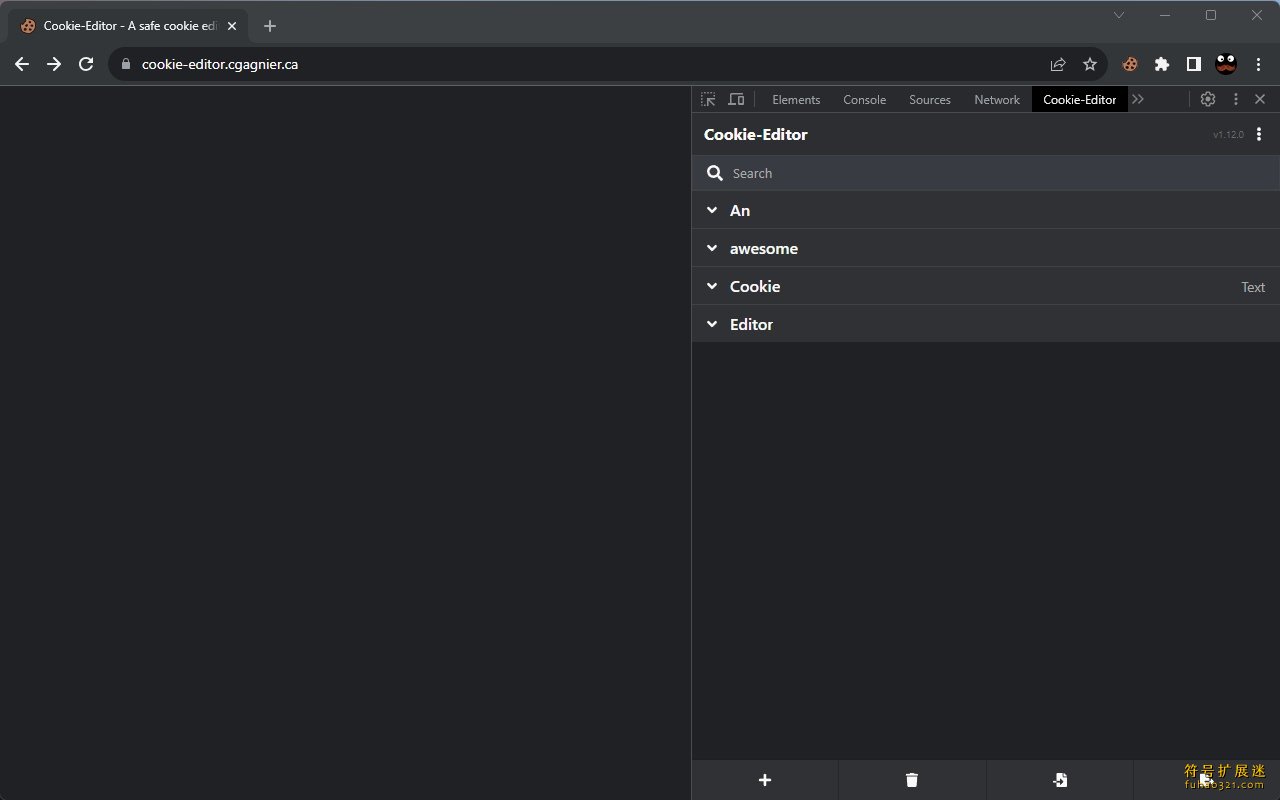Expand the "awesome" cookie chevron
This screenshot has height=800, width=1280.
[x=712, y=248]
